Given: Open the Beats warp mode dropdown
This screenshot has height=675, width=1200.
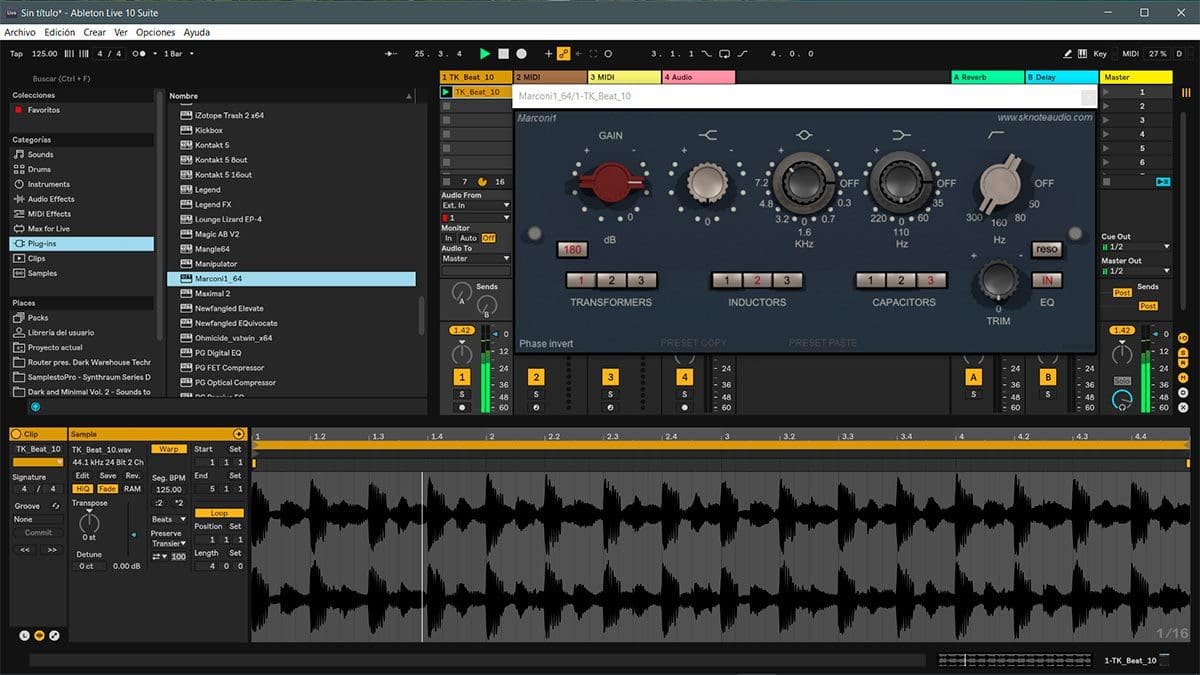Looking at the screenshot, I should tap(169, 520).
